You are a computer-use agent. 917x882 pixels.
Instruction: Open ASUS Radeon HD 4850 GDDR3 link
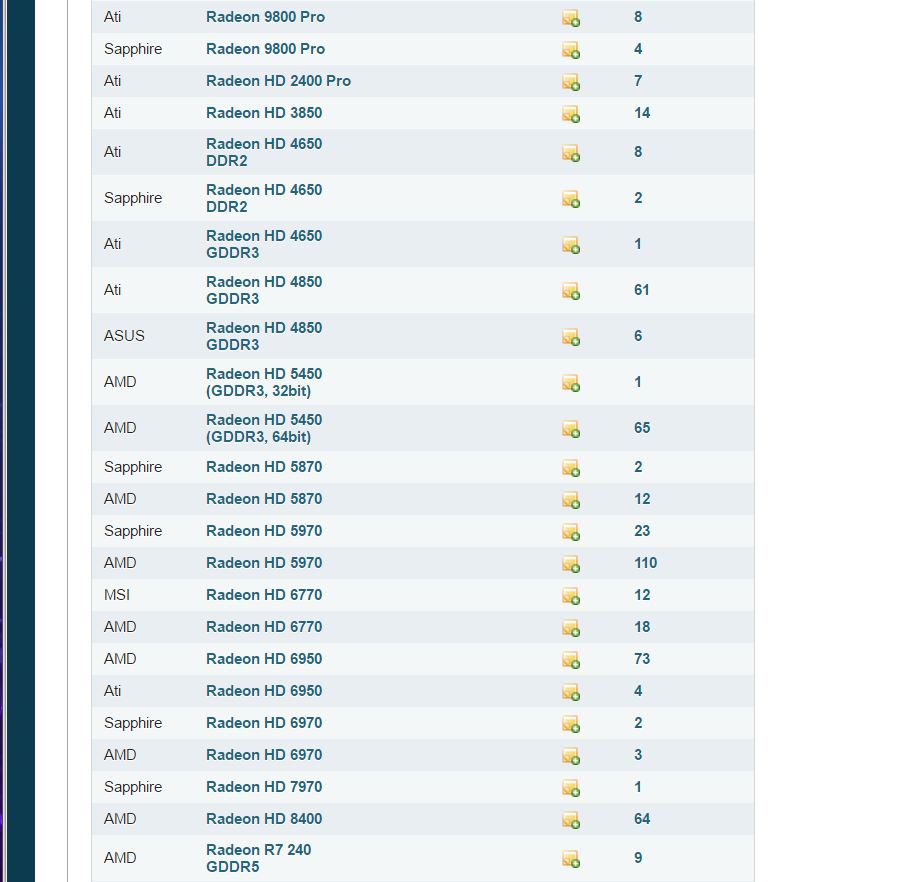pyautogui.click(x=264, y=336)
